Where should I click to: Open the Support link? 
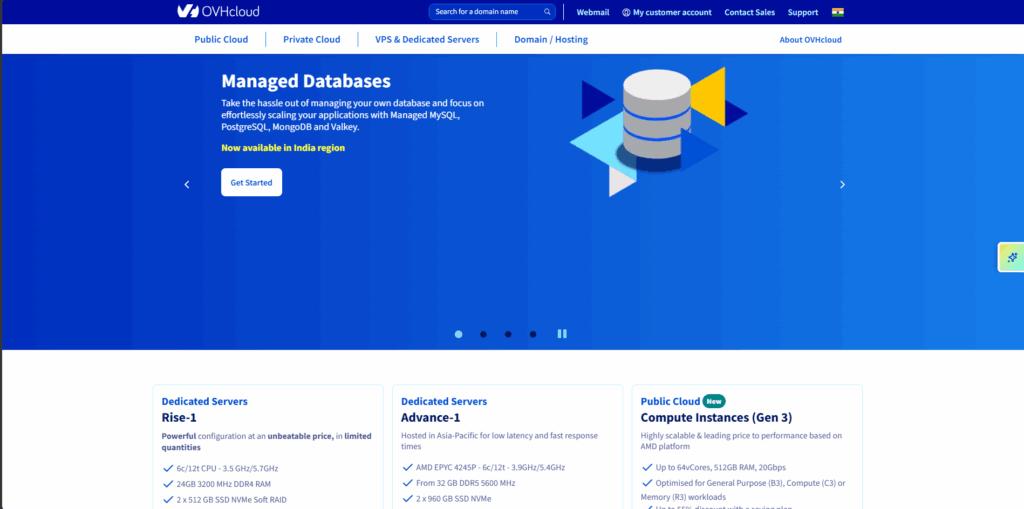tap(803, 12)
